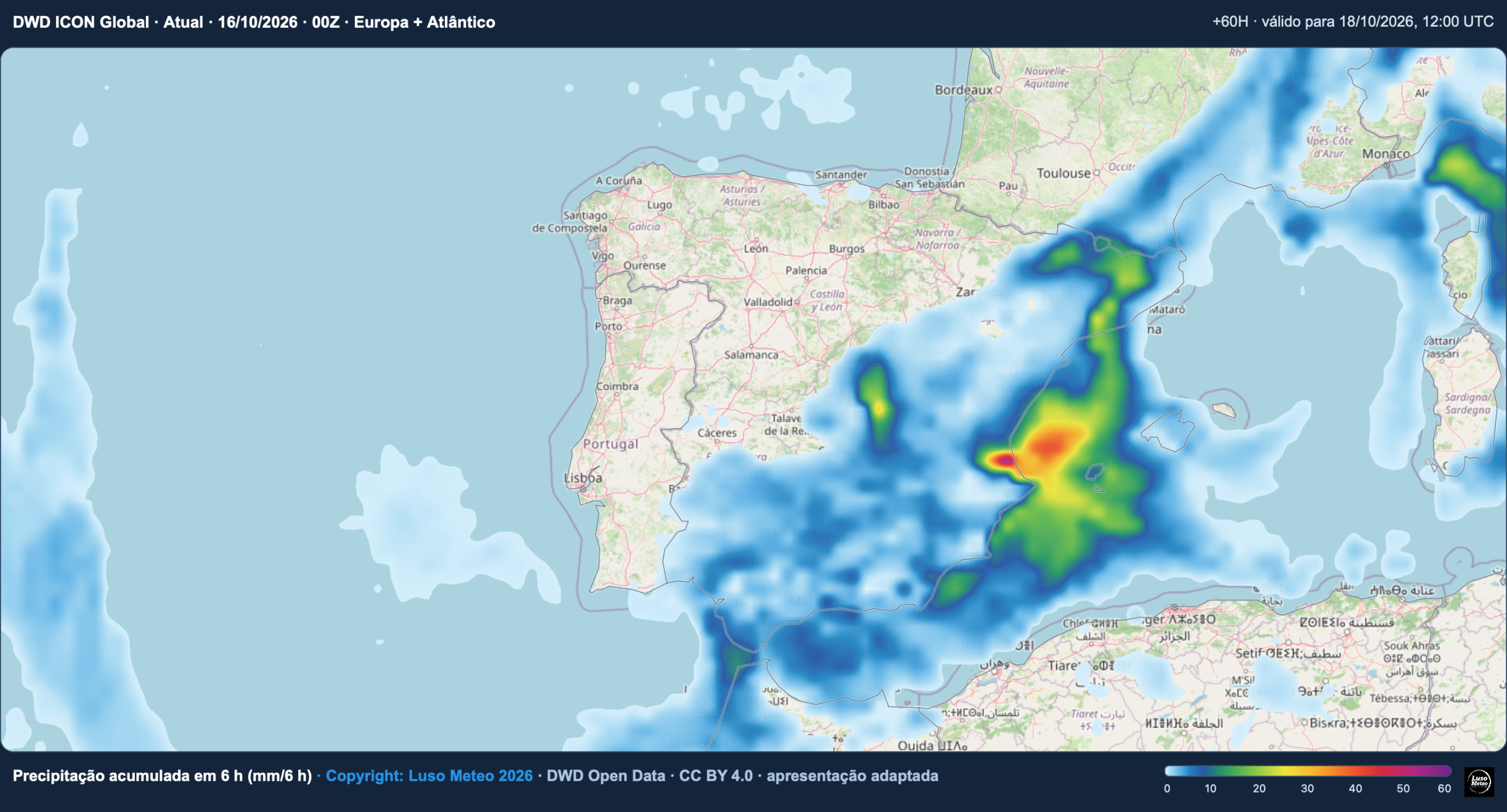Click the Portugal country label
Viewport: 1507px width, 812px height.
[x=610, y=444]
